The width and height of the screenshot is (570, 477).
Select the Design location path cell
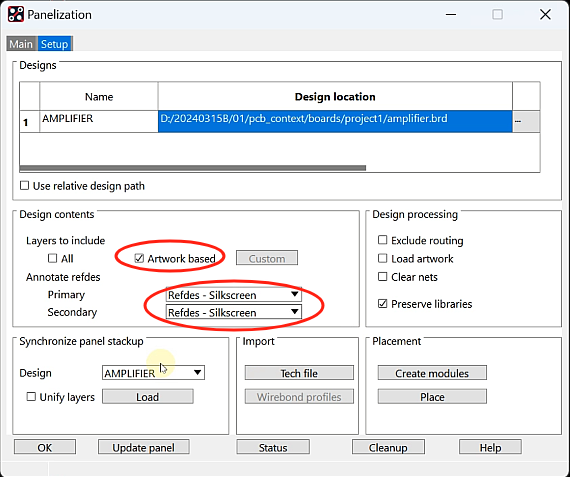[335, 121]
